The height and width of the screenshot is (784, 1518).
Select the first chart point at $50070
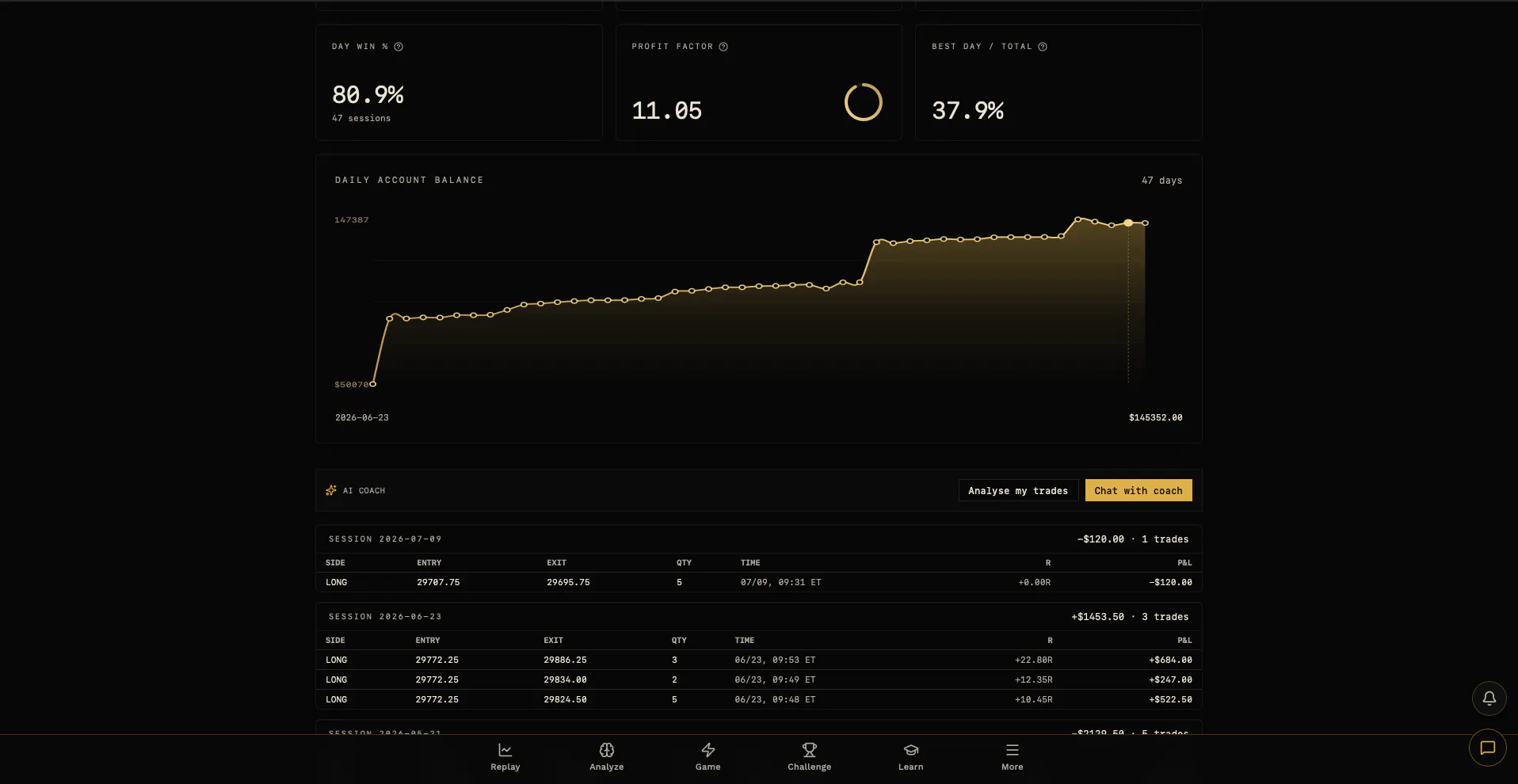(x=372, y=384)
